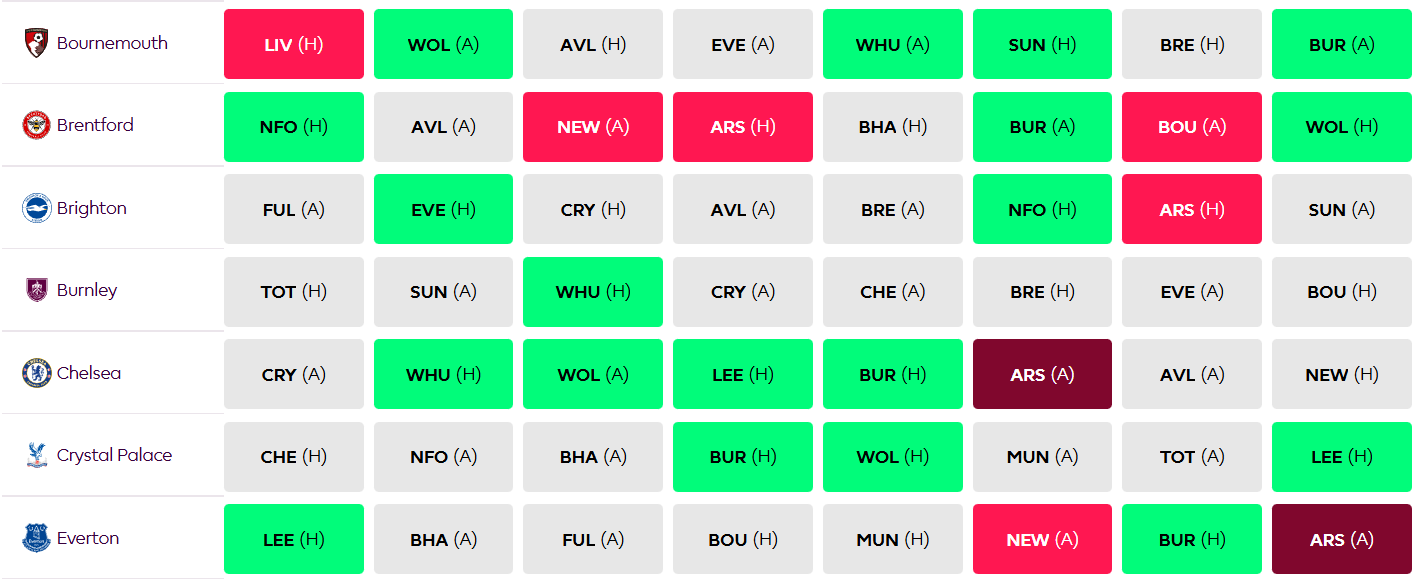Open the Bournemouth team page link

click(112, 44)
